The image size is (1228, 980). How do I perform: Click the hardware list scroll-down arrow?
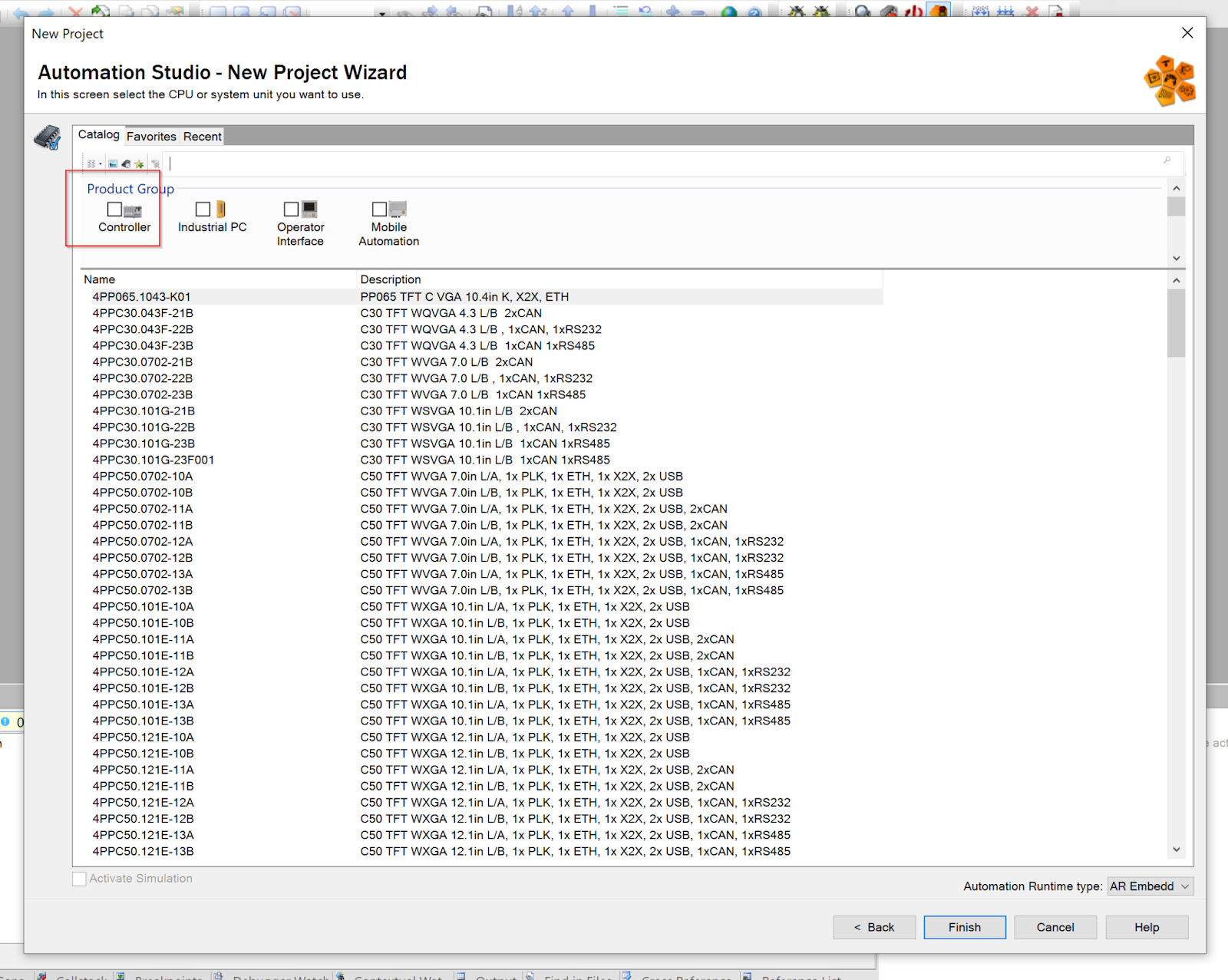(x=1176, y=850)
